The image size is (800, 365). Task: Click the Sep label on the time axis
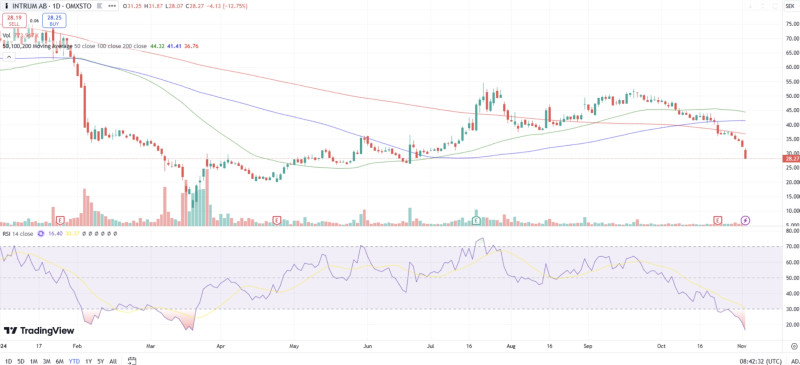tap(588, 345)
